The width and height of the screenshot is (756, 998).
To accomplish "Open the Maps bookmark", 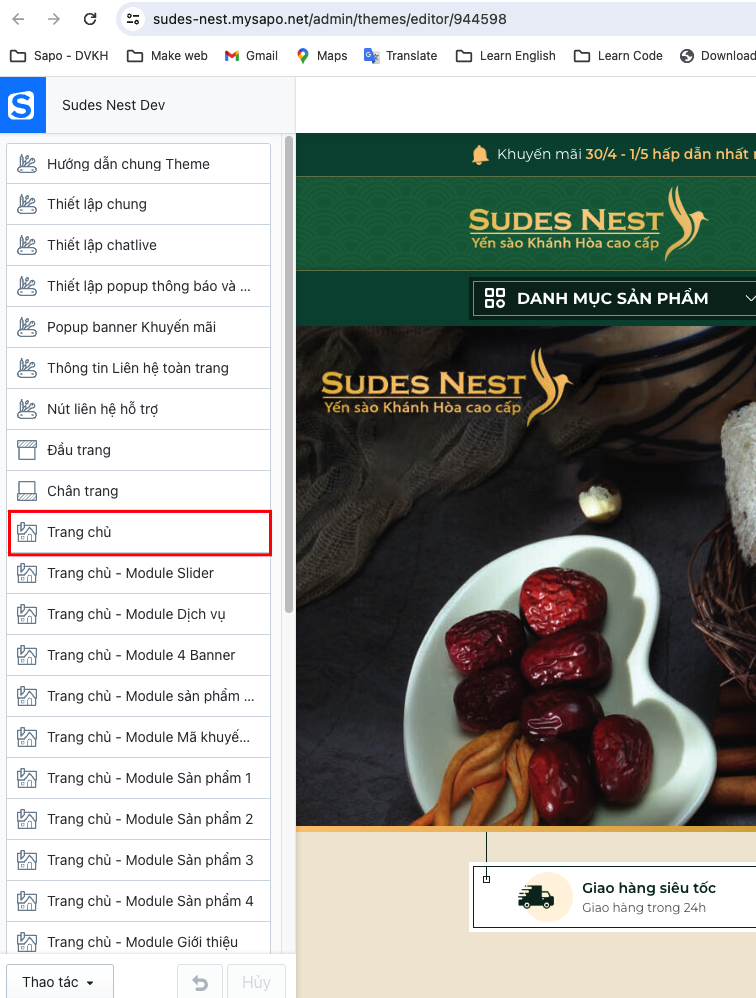I will [x=322, y=56].
